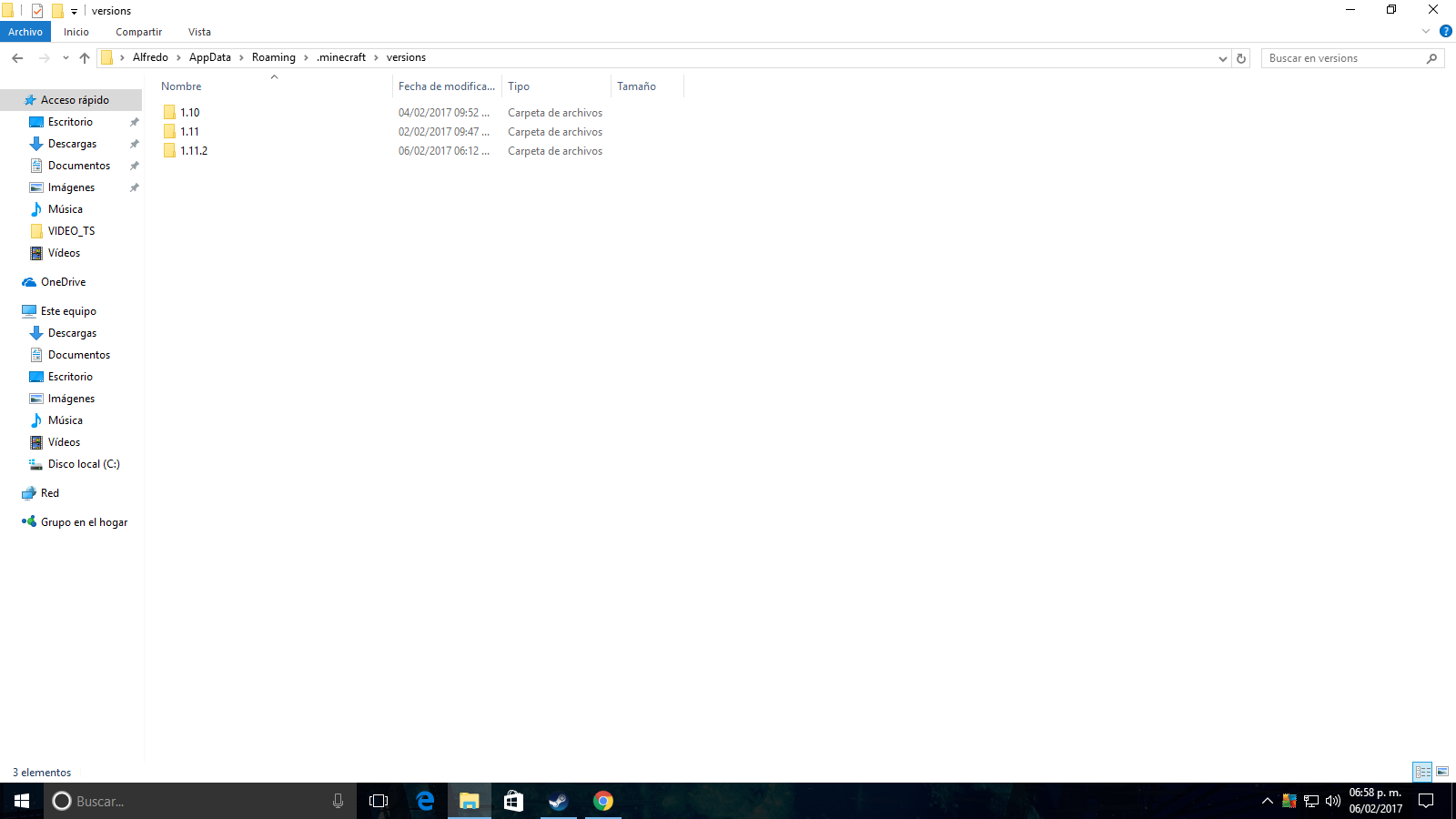This screenshot has height=819, width=1456.
Task: Open Disco local (C:) drive
Action: point(84,464)
